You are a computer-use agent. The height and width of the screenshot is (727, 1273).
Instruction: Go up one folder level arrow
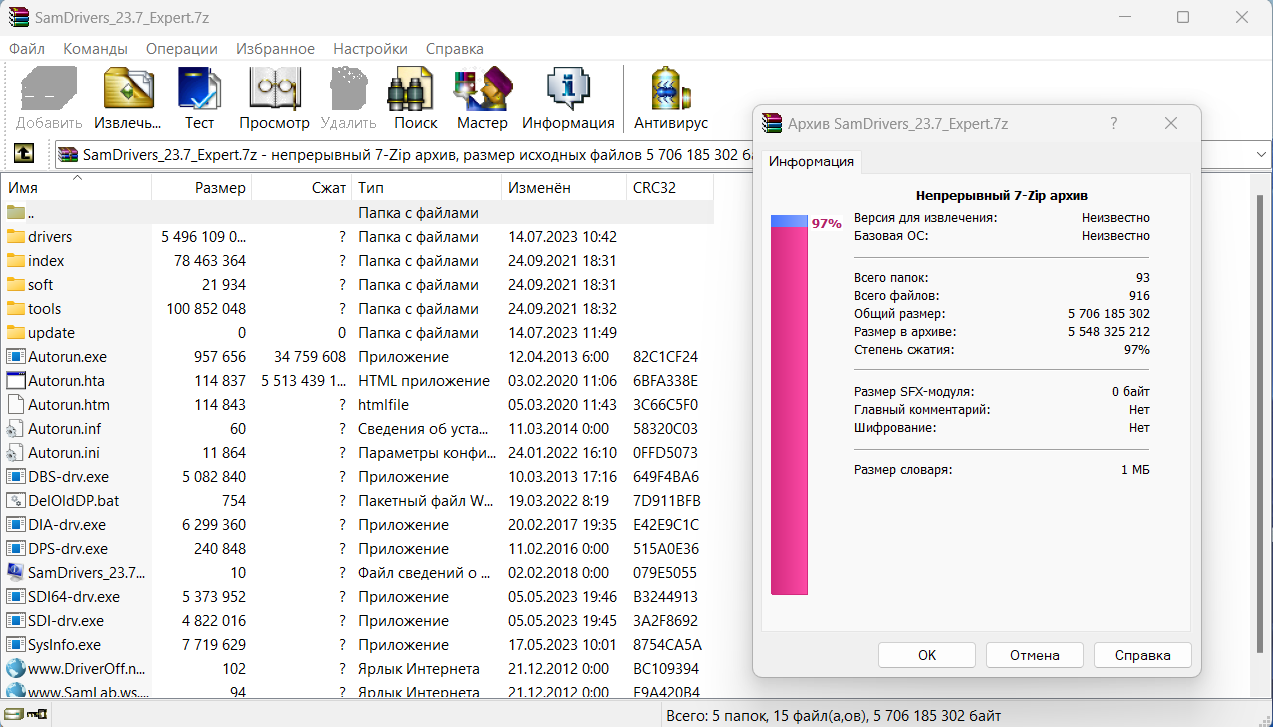[24, 154]
